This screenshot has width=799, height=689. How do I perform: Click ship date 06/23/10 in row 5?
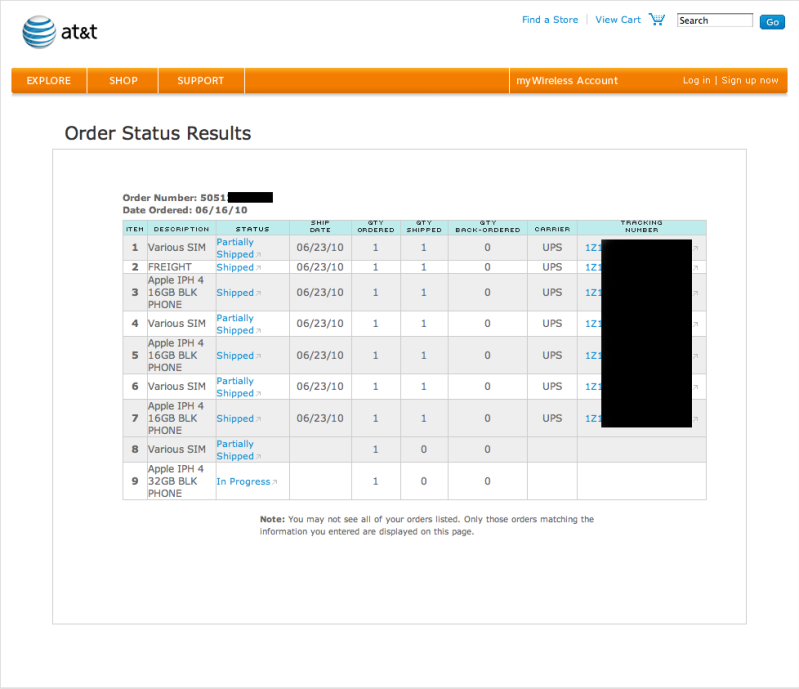tap(320, 356)
